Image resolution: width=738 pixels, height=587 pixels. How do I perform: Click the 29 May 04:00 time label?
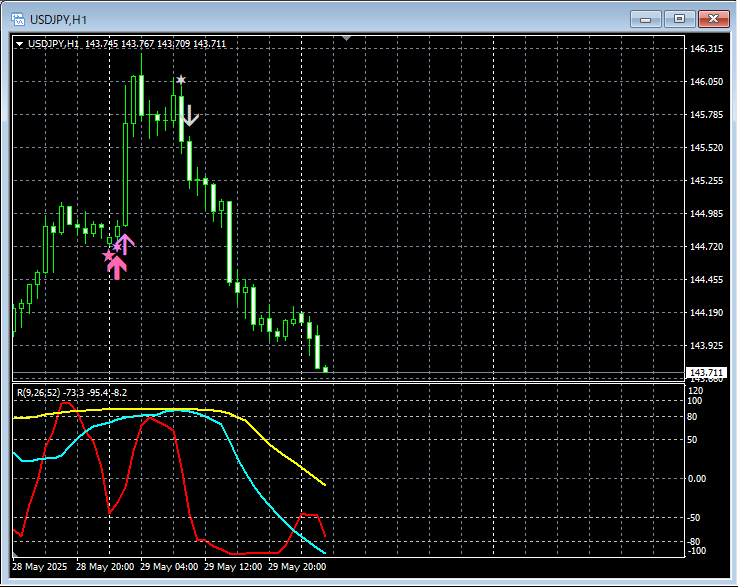click(x=169, y=567)
